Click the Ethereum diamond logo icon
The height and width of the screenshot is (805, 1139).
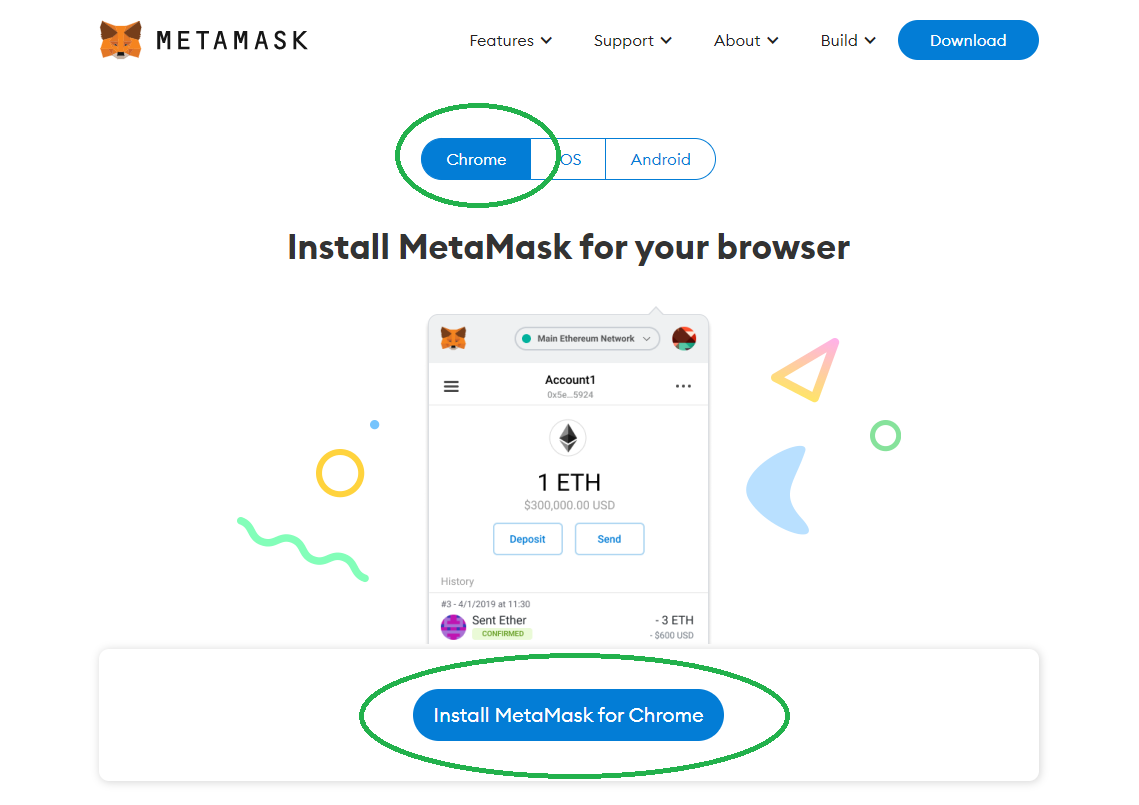pos(568,438)
